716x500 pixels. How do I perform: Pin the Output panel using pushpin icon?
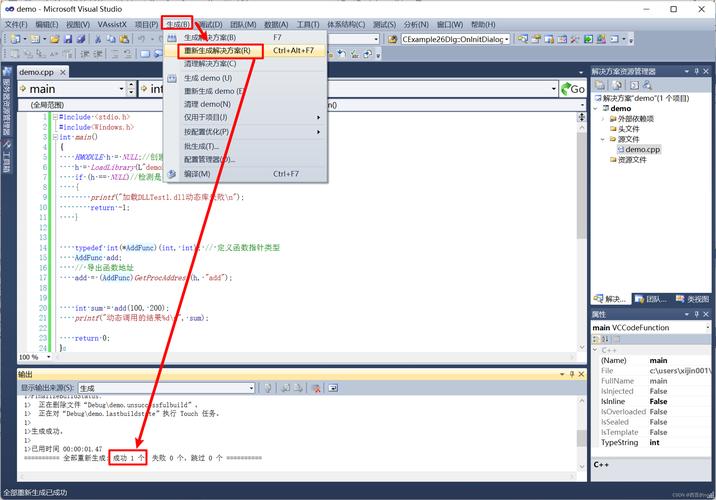pos(572,374)
